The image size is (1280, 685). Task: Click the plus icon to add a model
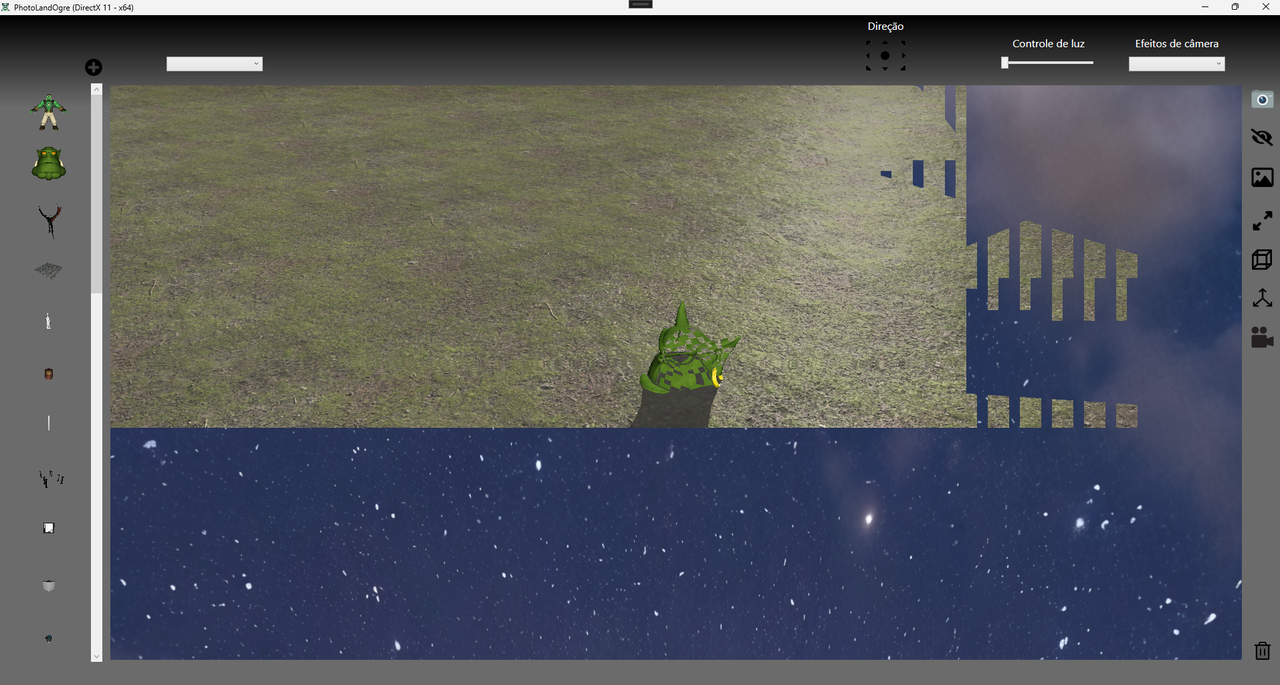(x=93, y=68)
